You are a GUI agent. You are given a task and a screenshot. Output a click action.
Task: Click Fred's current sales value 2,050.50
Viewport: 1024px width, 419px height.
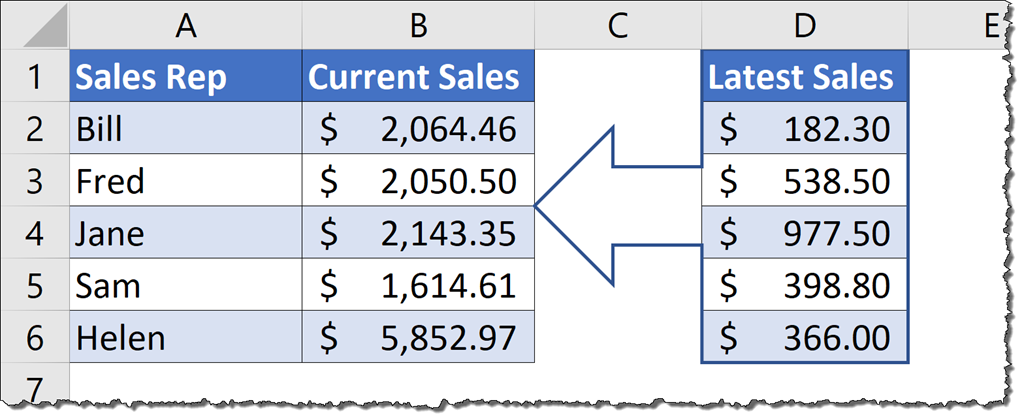(418, 181)
